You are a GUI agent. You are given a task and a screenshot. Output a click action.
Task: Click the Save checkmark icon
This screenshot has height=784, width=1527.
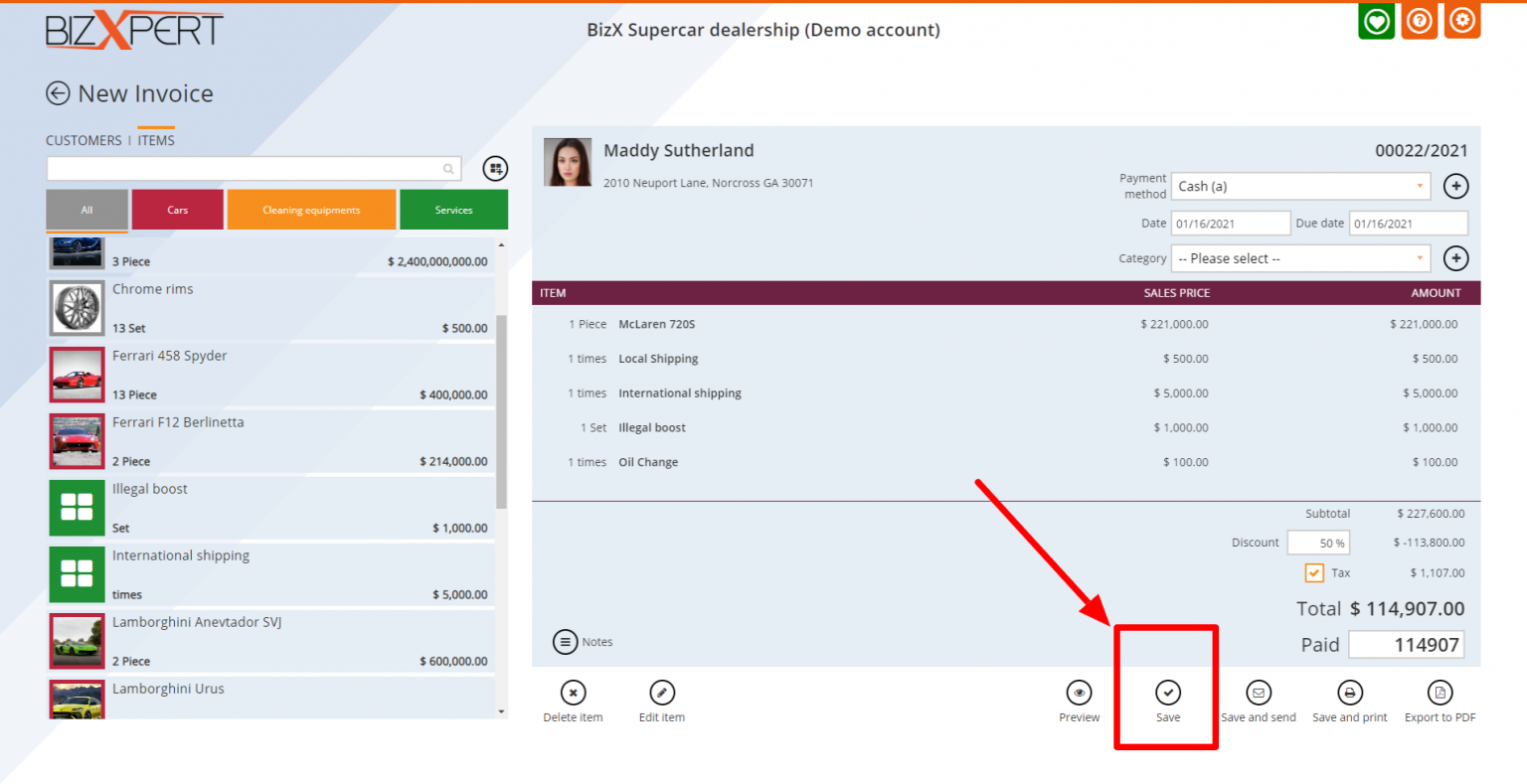[1168, 693]
